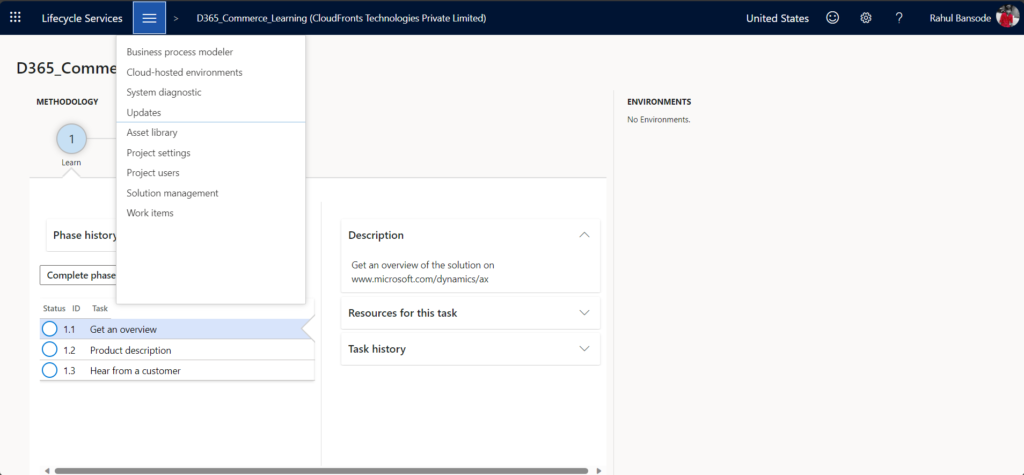This screenshot has height=475, width=1024.
Task: Open Project settings from the menu
Action: 159,153
